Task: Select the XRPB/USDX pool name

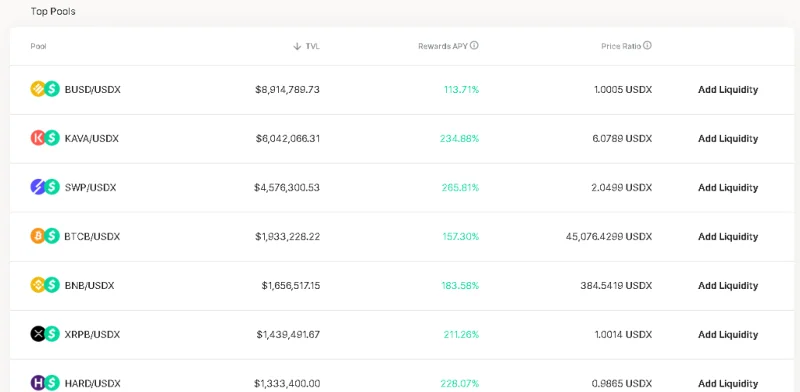Action: click(x=92, y=334)
